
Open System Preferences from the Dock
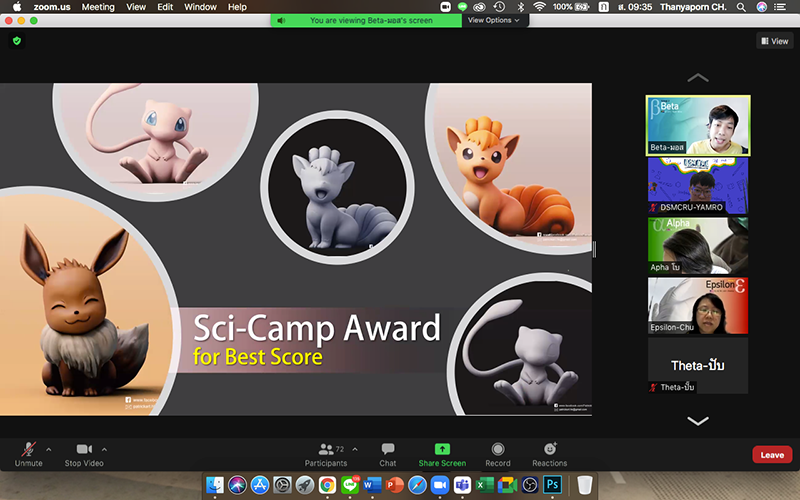pos(282,485)
